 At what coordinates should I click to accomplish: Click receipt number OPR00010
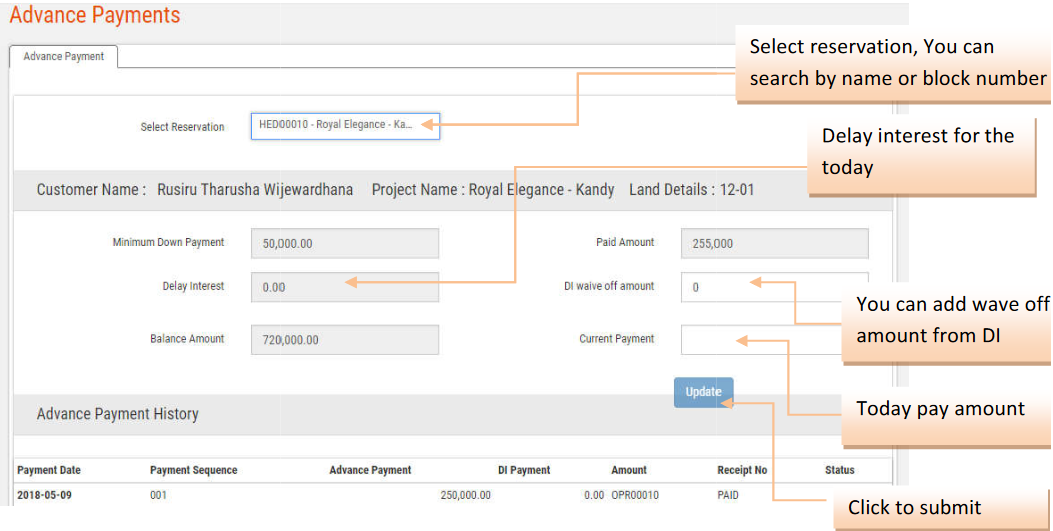coord(634,495)
